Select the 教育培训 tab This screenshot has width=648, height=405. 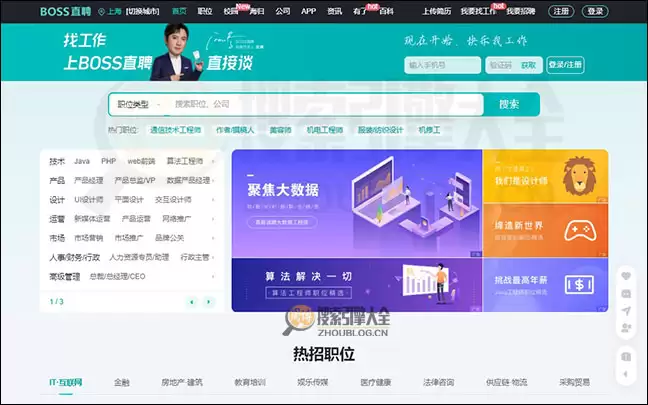pyautogui.click(x=250, y=383)
